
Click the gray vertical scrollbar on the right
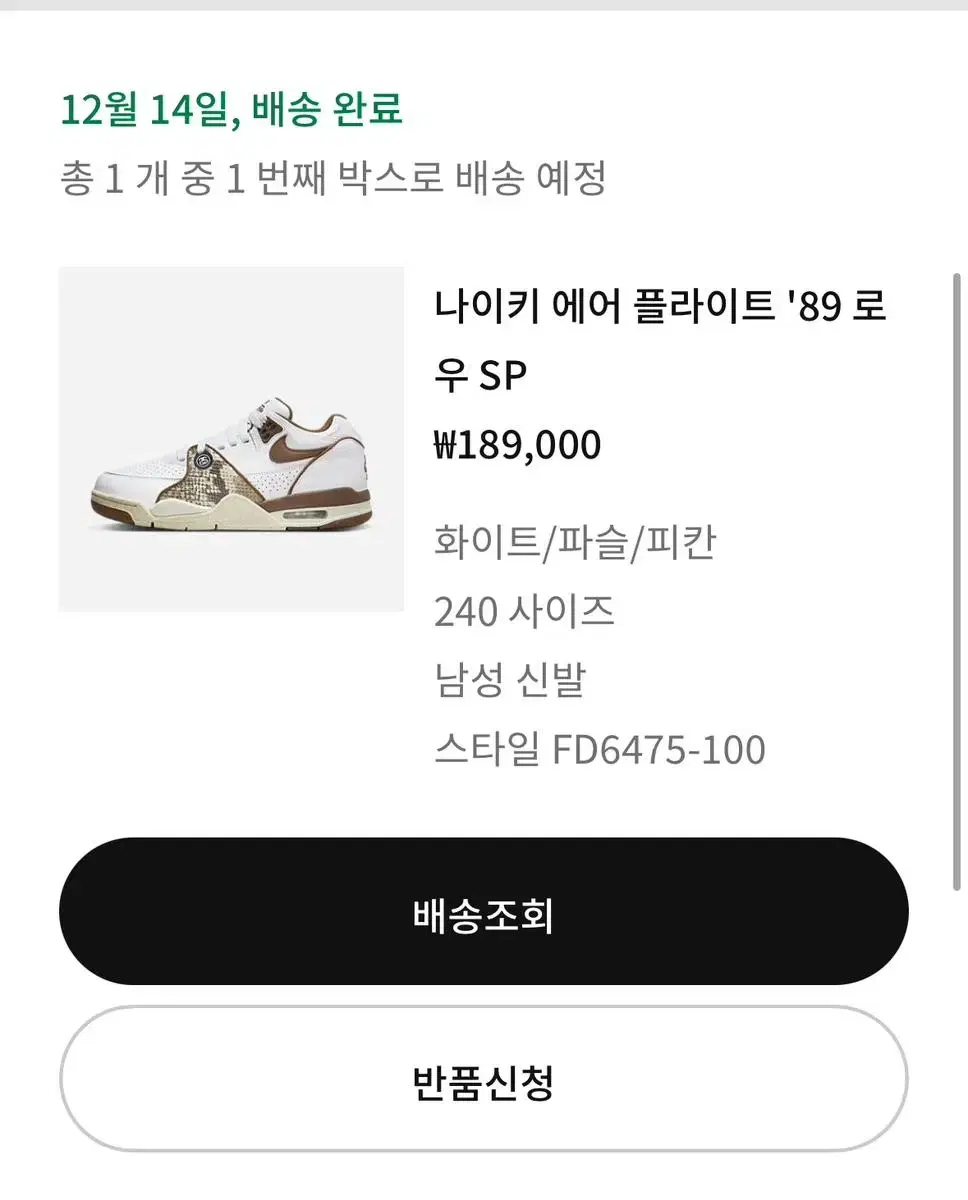coord(957,580)
